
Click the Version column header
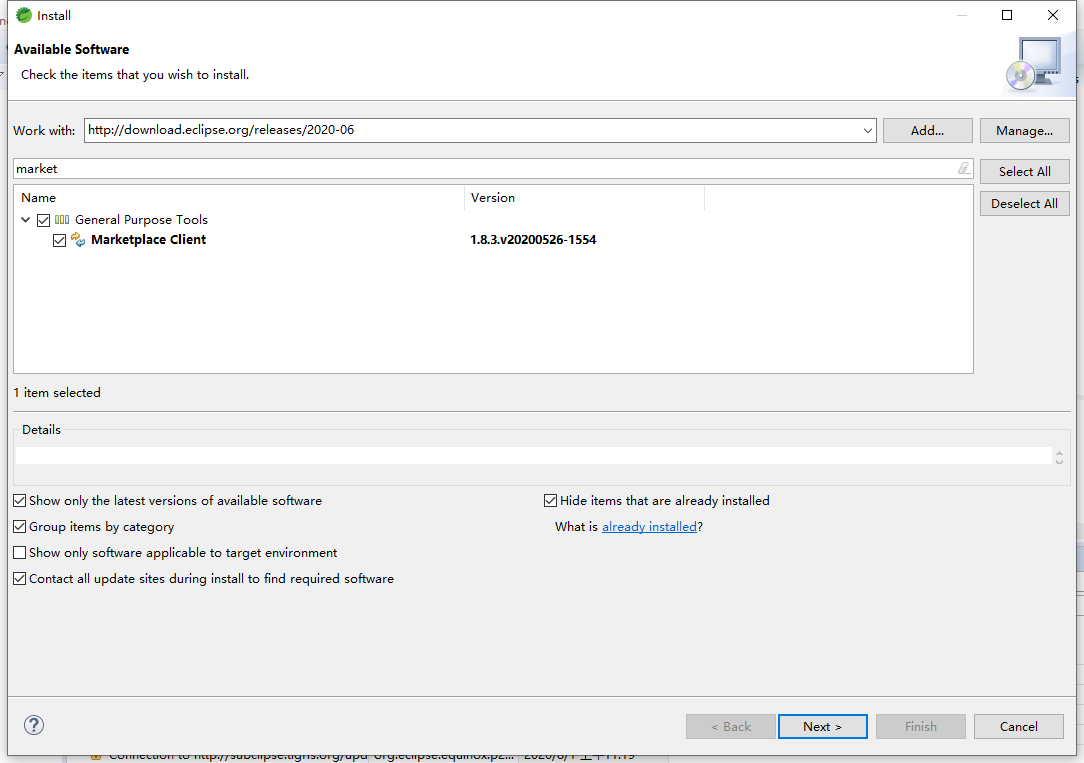pyautogui.click(x=584, y=198)
